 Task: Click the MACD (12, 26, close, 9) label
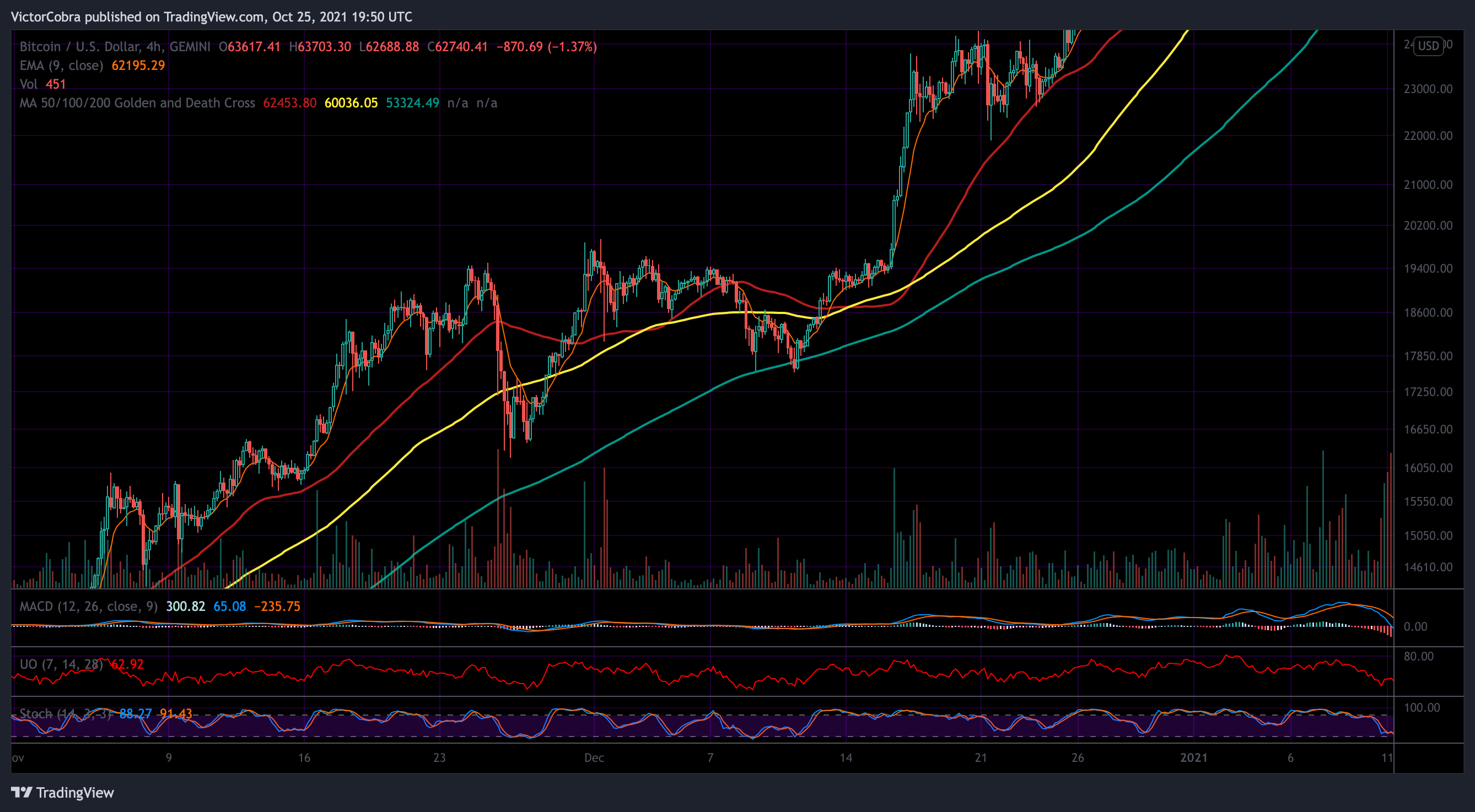[89, 606]
